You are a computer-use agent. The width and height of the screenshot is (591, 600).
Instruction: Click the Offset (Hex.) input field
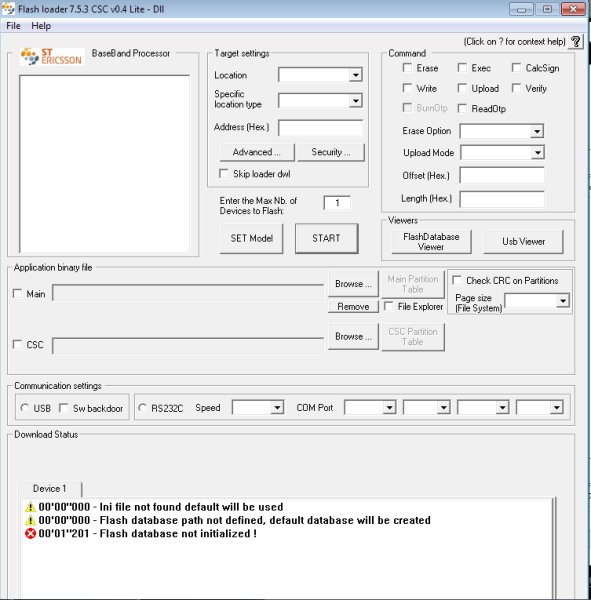[x=502, y=176]
